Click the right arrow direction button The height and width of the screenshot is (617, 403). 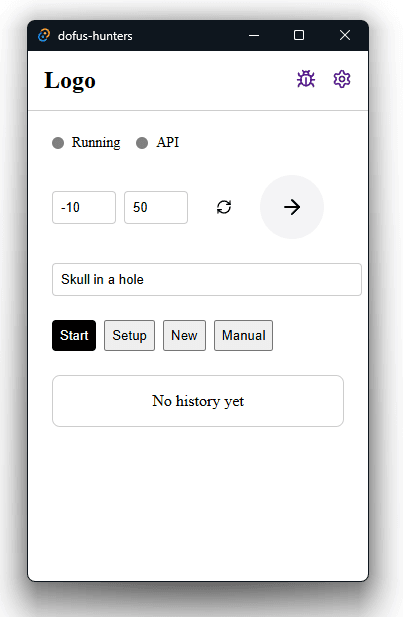(x=292, y=207)
